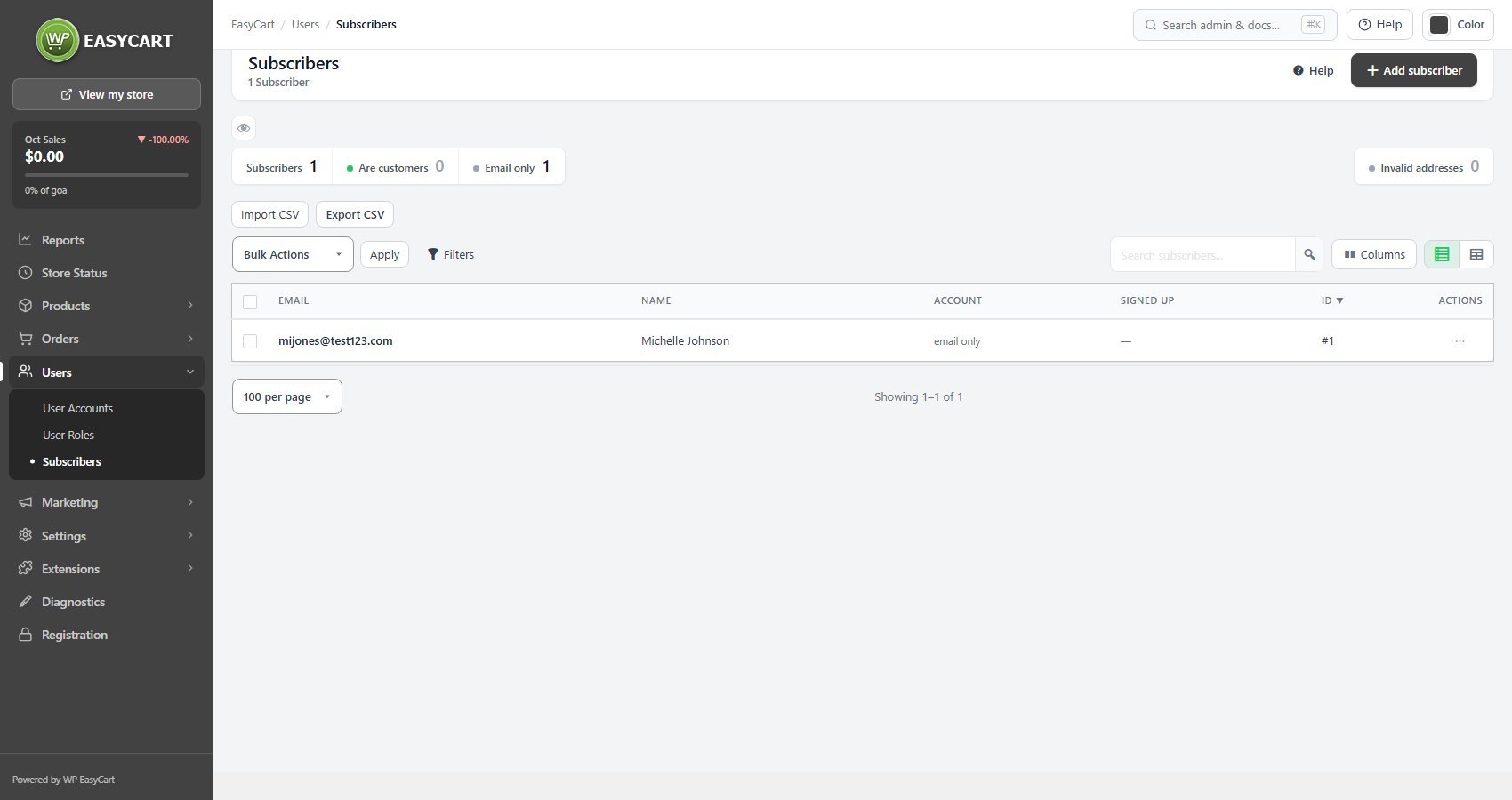Click EasyCart breadcrumb link
1512x800 pixels.
253,24
